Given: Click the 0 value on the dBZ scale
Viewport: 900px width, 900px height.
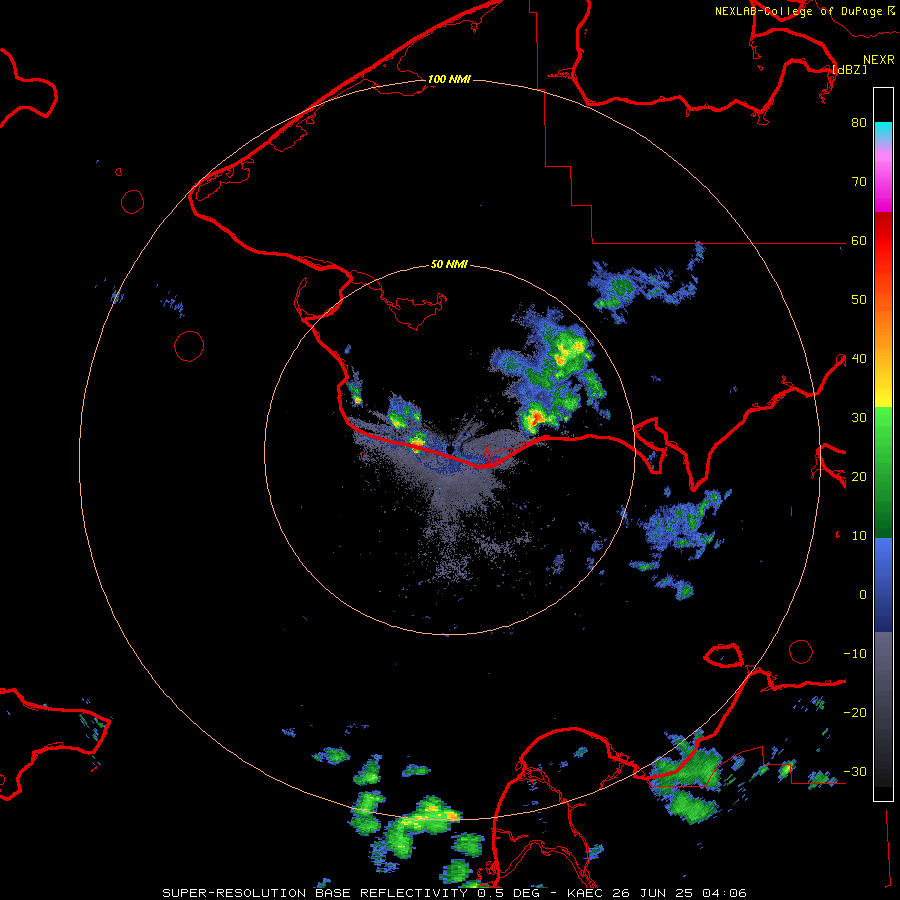Looking at the screenshot, I should (863, 595).
